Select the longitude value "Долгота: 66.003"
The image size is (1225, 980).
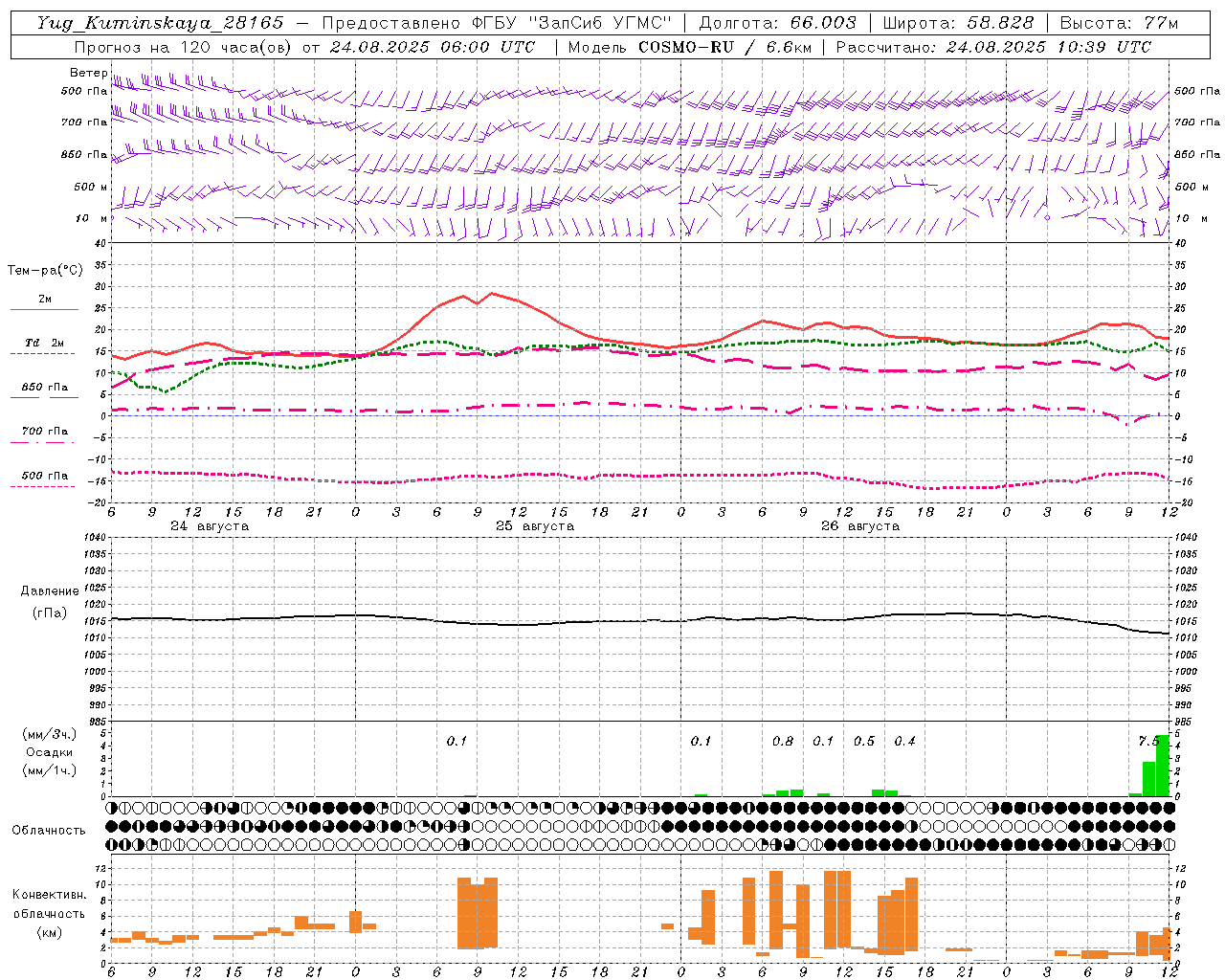(x=778, y=23)
